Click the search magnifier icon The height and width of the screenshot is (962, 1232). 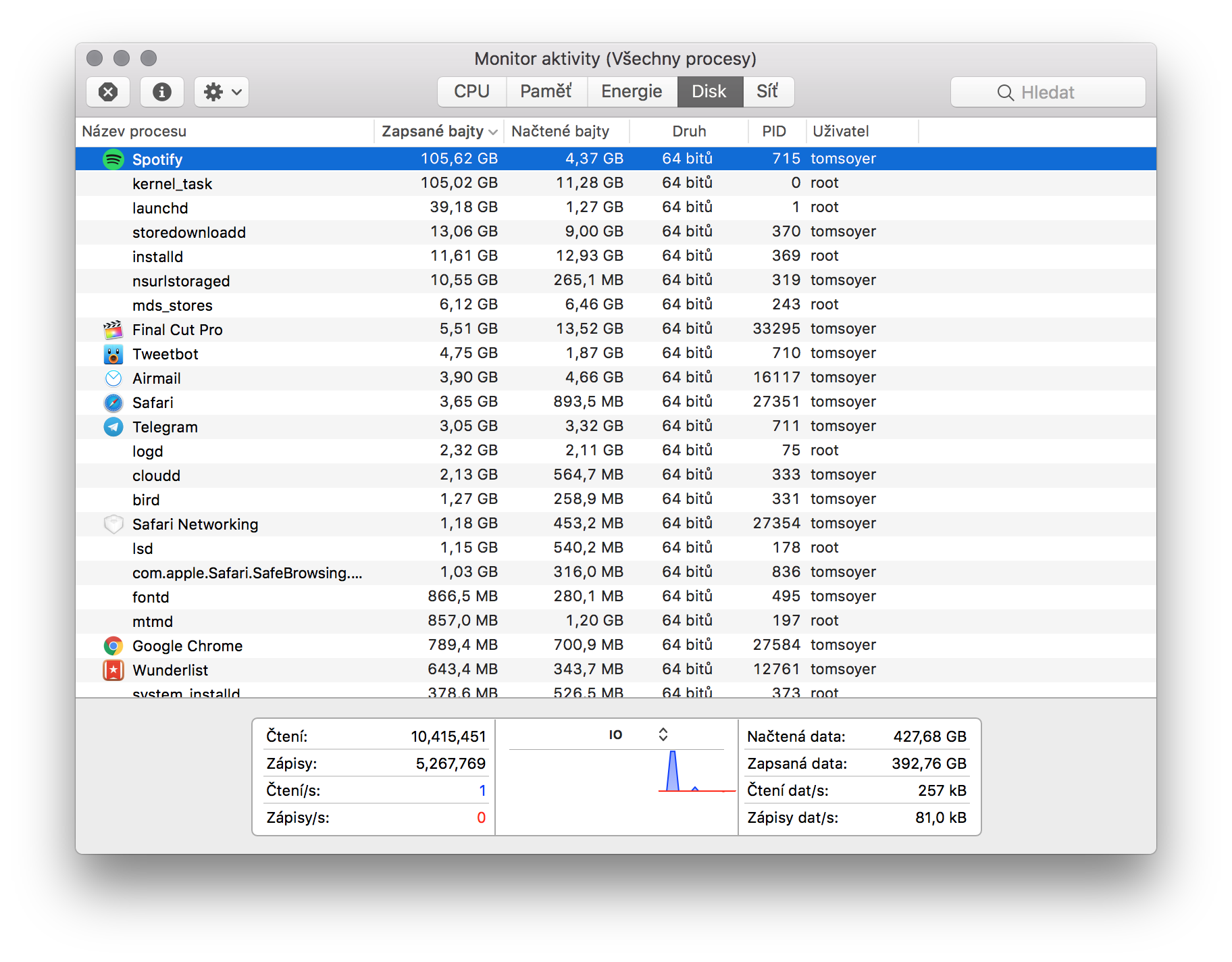coord(1005,93)
